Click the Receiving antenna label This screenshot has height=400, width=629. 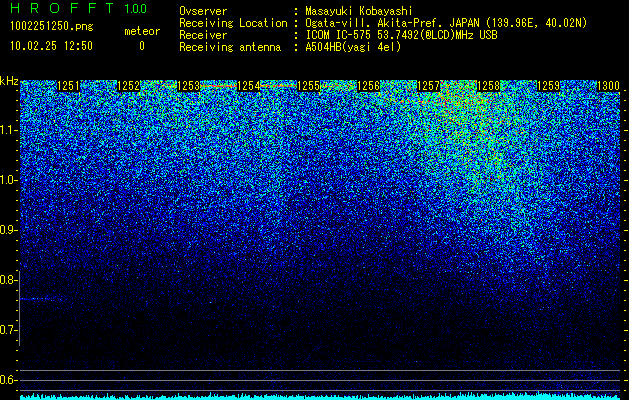(x=230, y=47)
